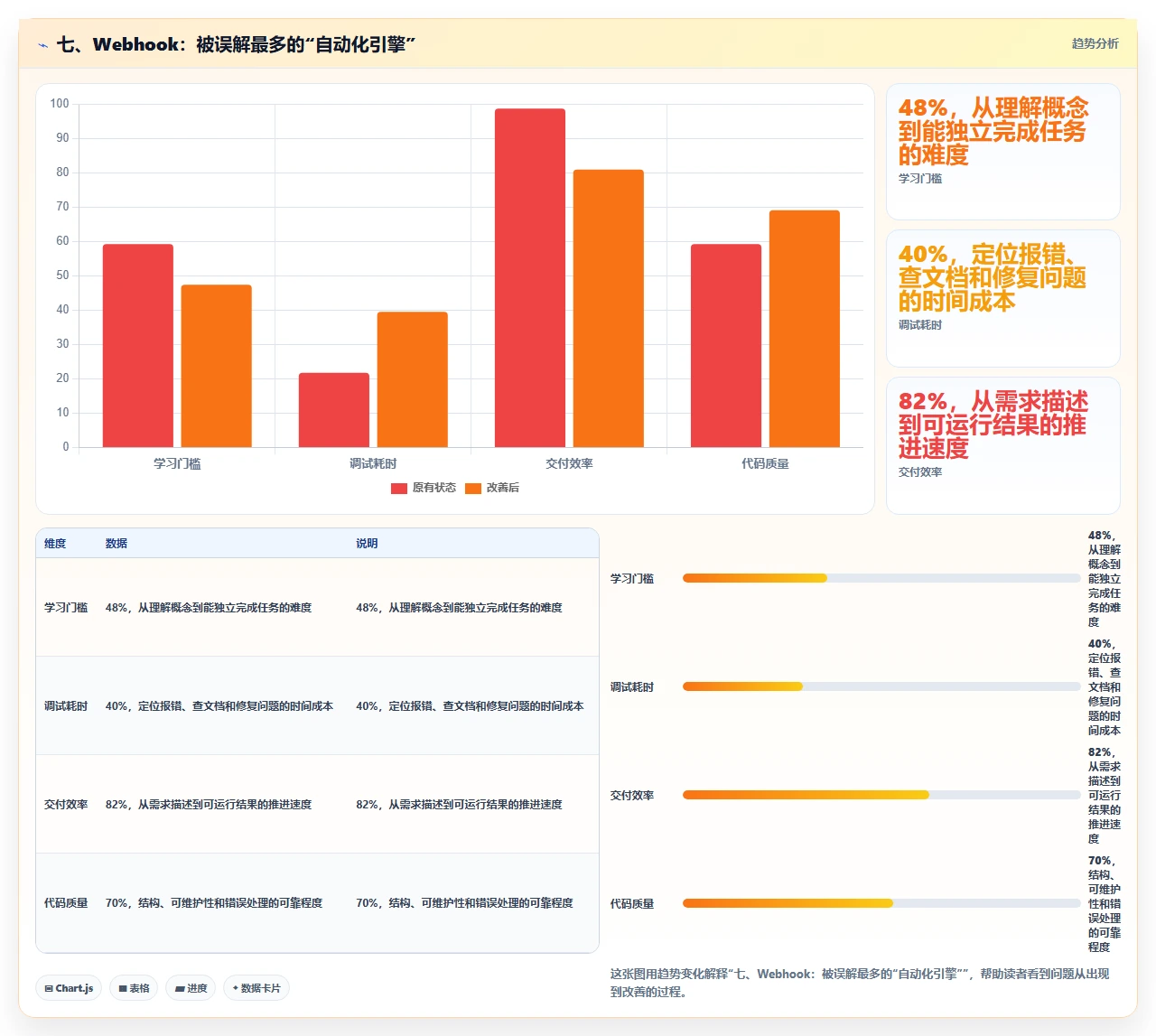Toggle the red 原有状态 legend swatch
1156x1036 pixels.
click(x=399, y=488)
